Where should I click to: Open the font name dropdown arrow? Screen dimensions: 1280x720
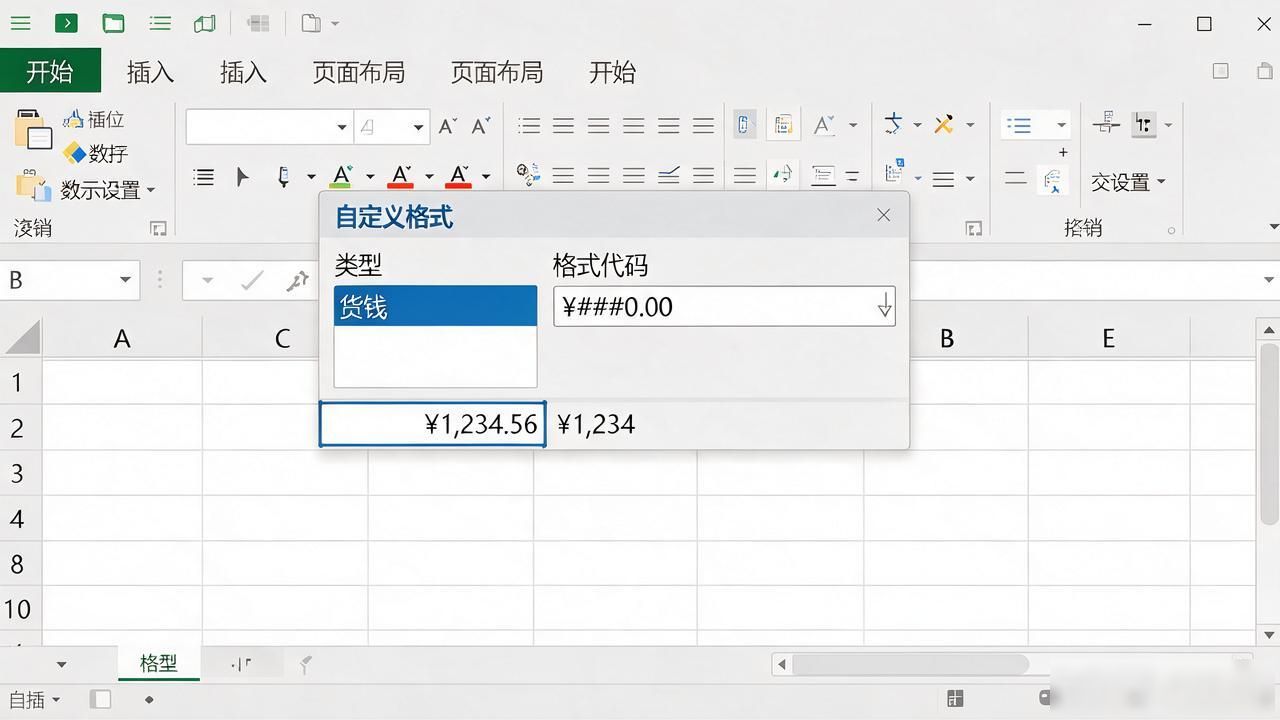pos(341,127)
